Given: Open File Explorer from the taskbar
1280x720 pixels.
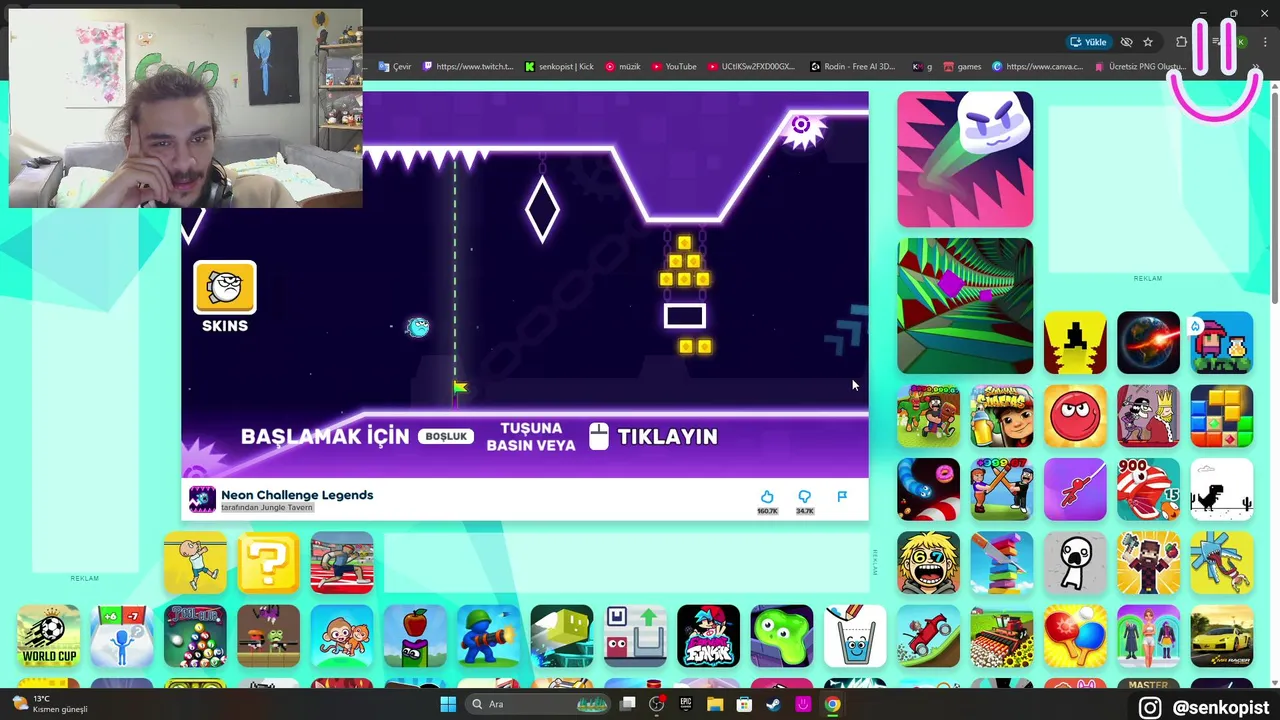Looking at the screenshot, I should (715, 704).
